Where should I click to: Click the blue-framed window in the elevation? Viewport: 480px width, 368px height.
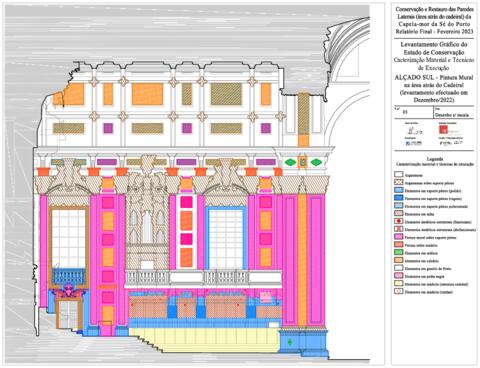[x=226, y=238]
